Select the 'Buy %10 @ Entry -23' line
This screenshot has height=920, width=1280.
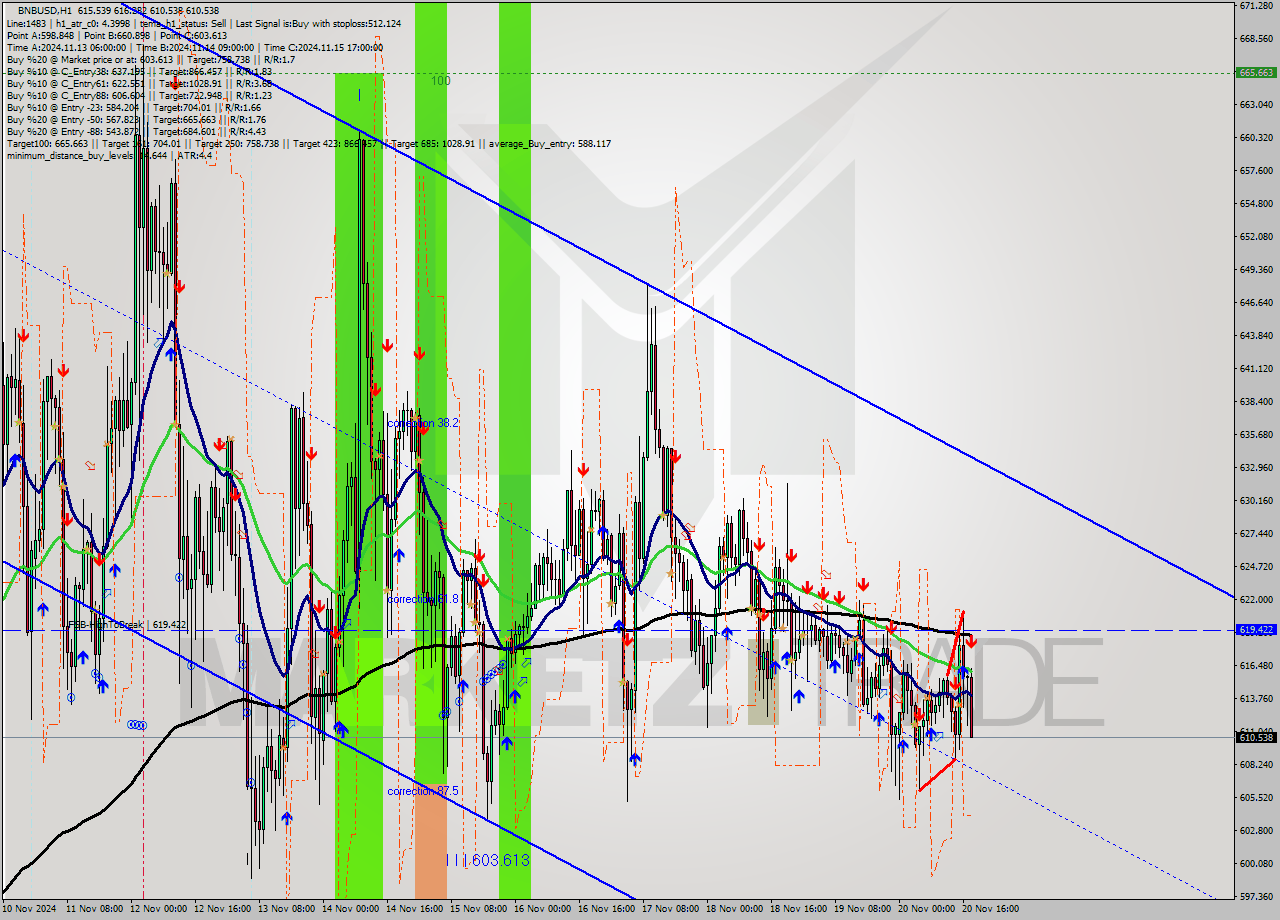pyautogui.click(x=134, y=107)
